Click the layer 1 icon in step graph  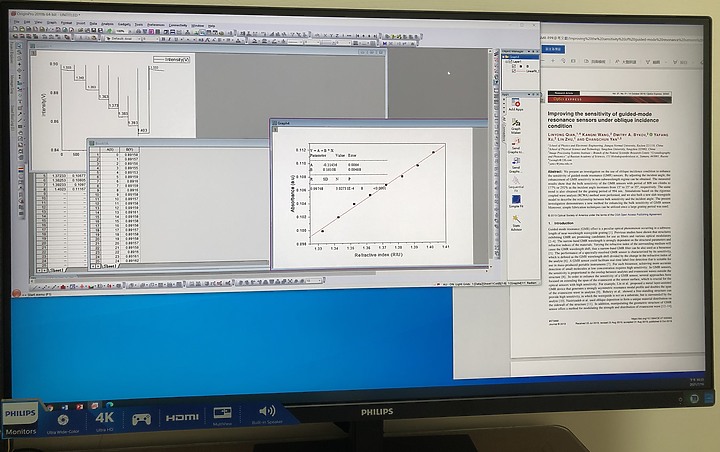tap(34, 53)
